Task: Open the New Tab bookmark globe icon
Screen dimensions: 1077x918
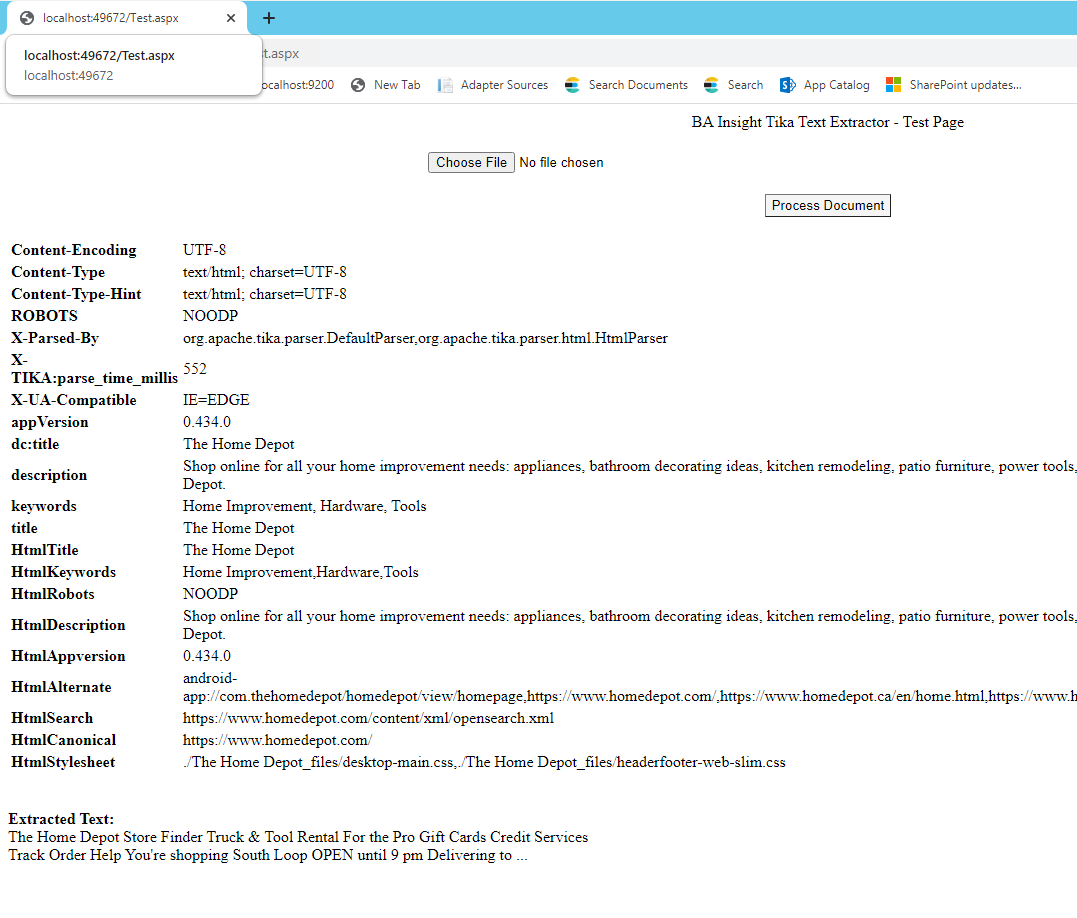Action: (x=358, y=85)
